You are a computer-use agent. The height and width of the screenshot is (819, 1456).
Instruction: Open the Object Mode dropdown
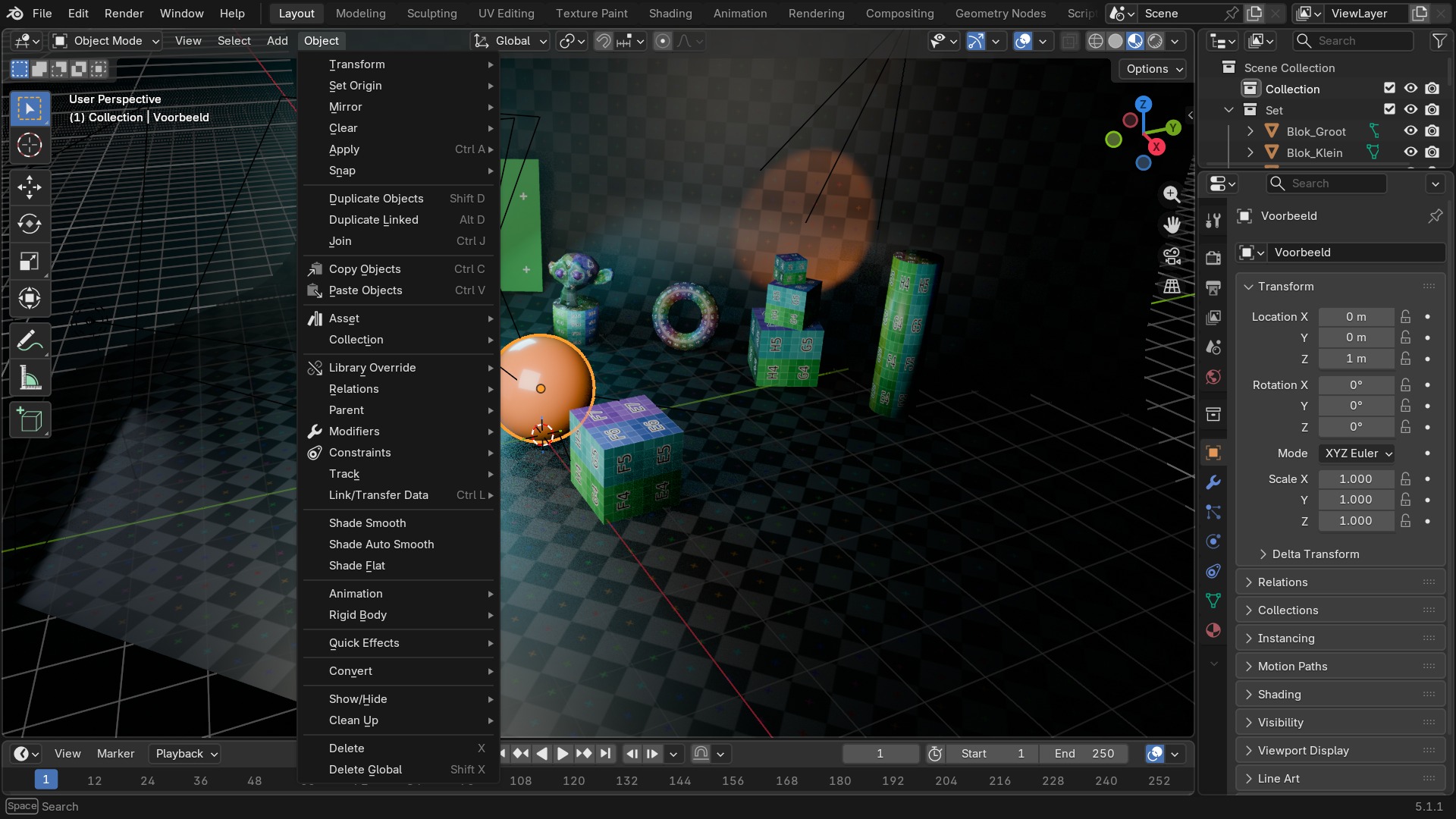(x=106, y=41)
